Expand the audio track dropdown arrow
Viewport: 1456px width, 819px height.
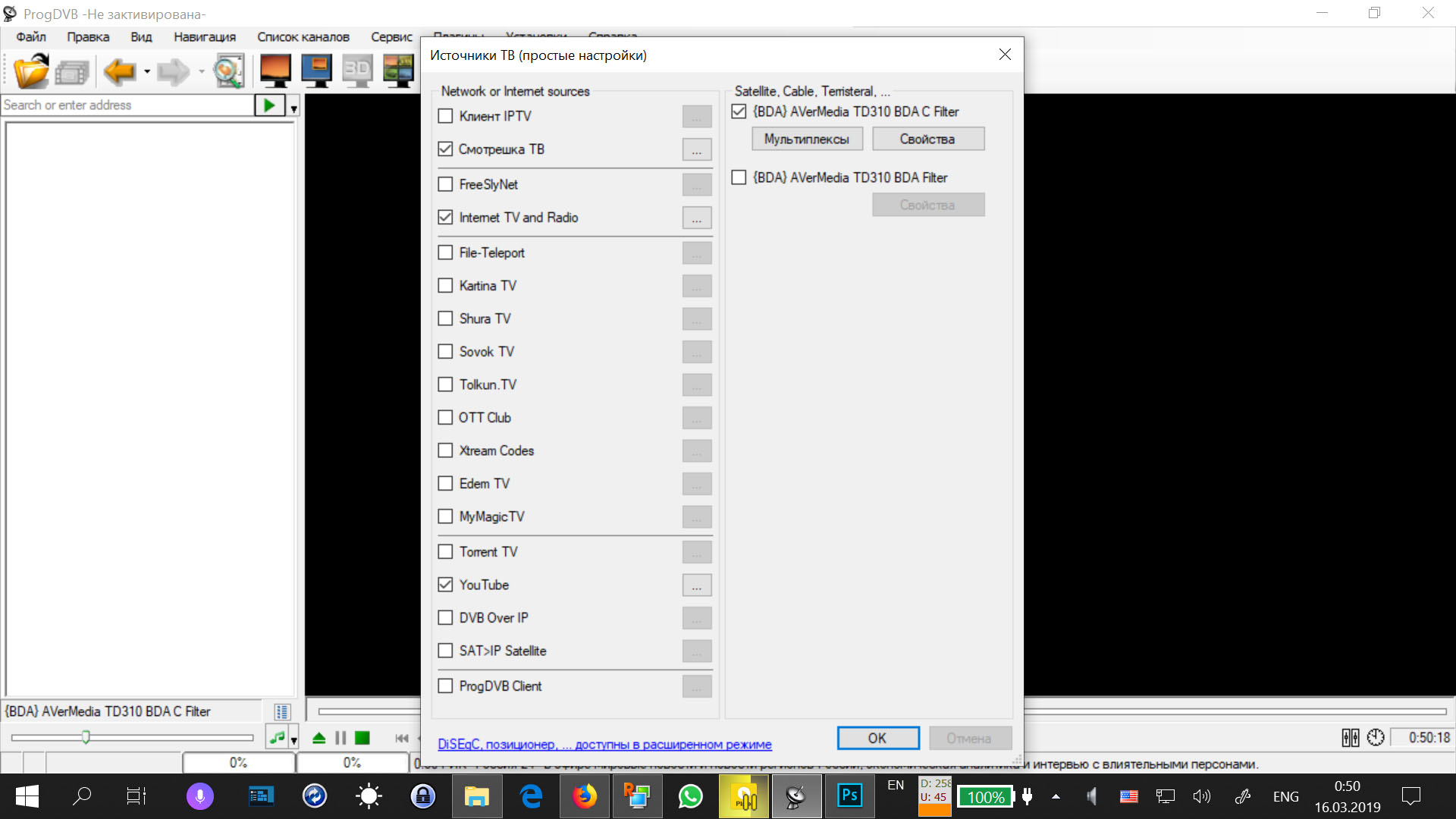coord(293,739)
